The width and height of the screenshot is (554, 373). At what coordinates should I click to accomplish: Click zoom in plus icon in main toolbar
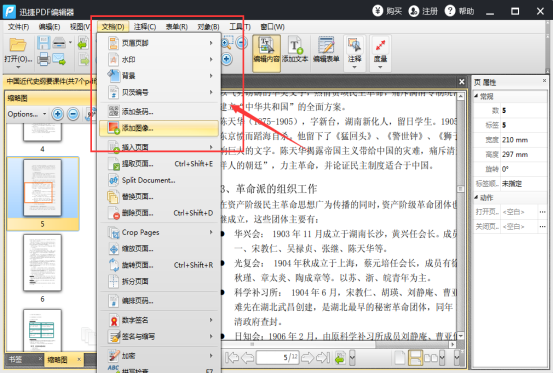226,59
